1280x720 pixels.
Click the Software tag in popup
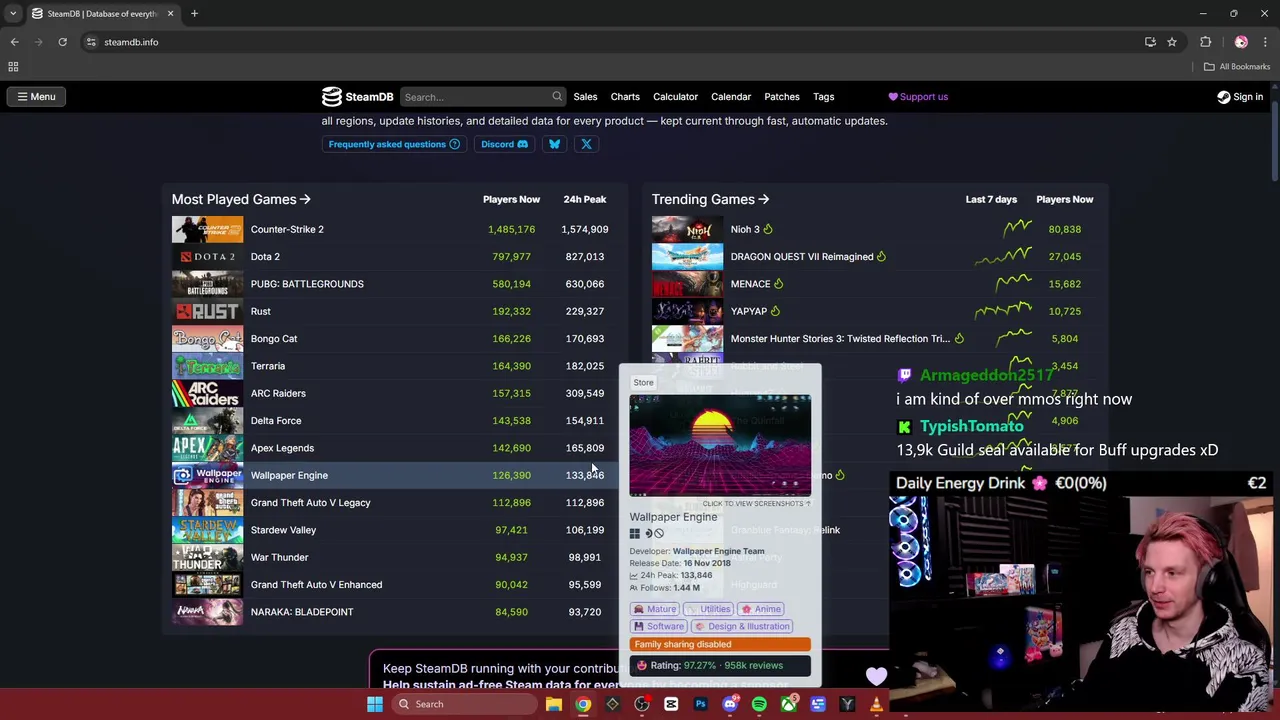click(x=659, y=626)
